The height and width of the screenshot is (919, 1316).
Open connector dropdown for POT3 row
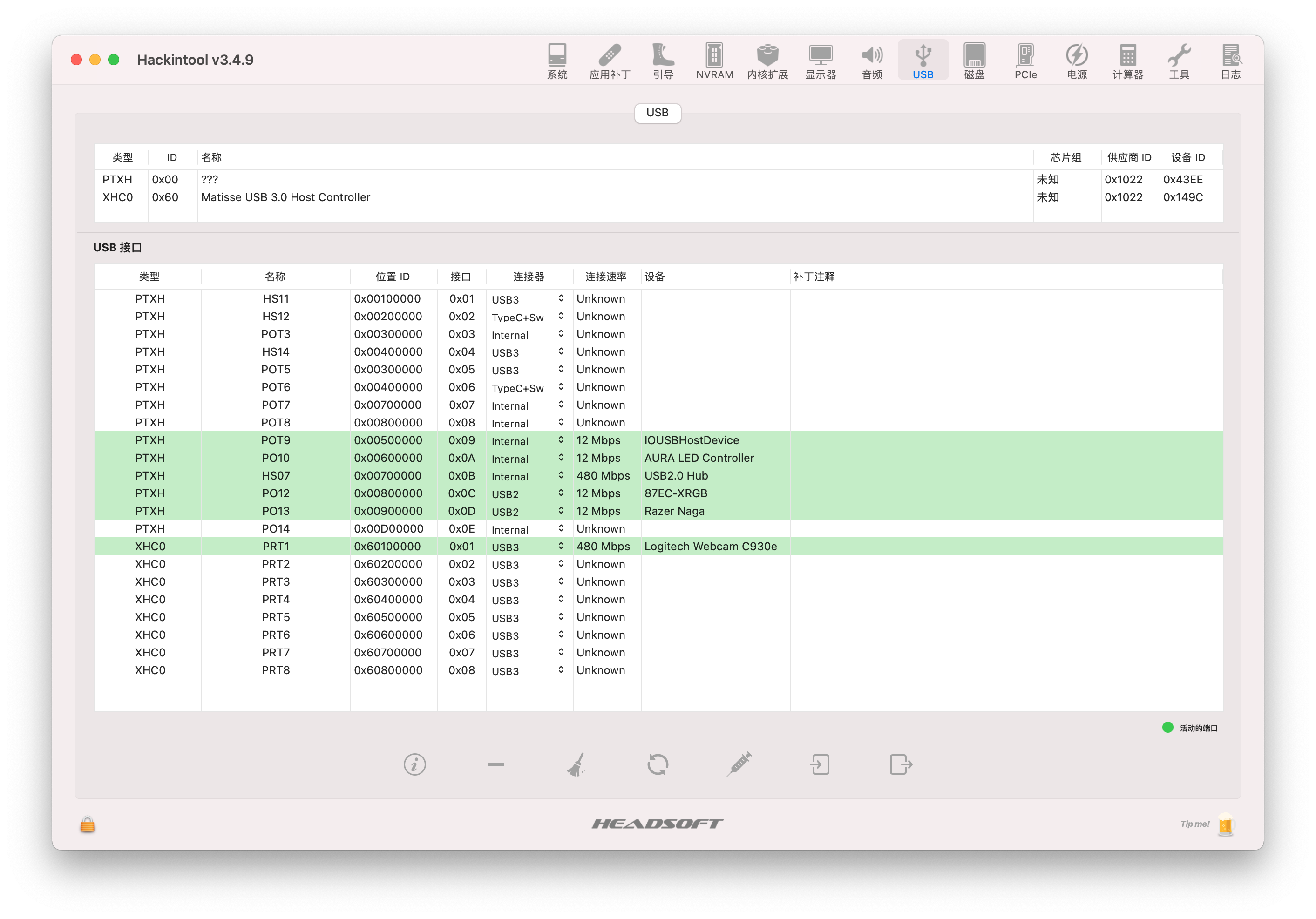pyautogui.click(x=528, y=335)
